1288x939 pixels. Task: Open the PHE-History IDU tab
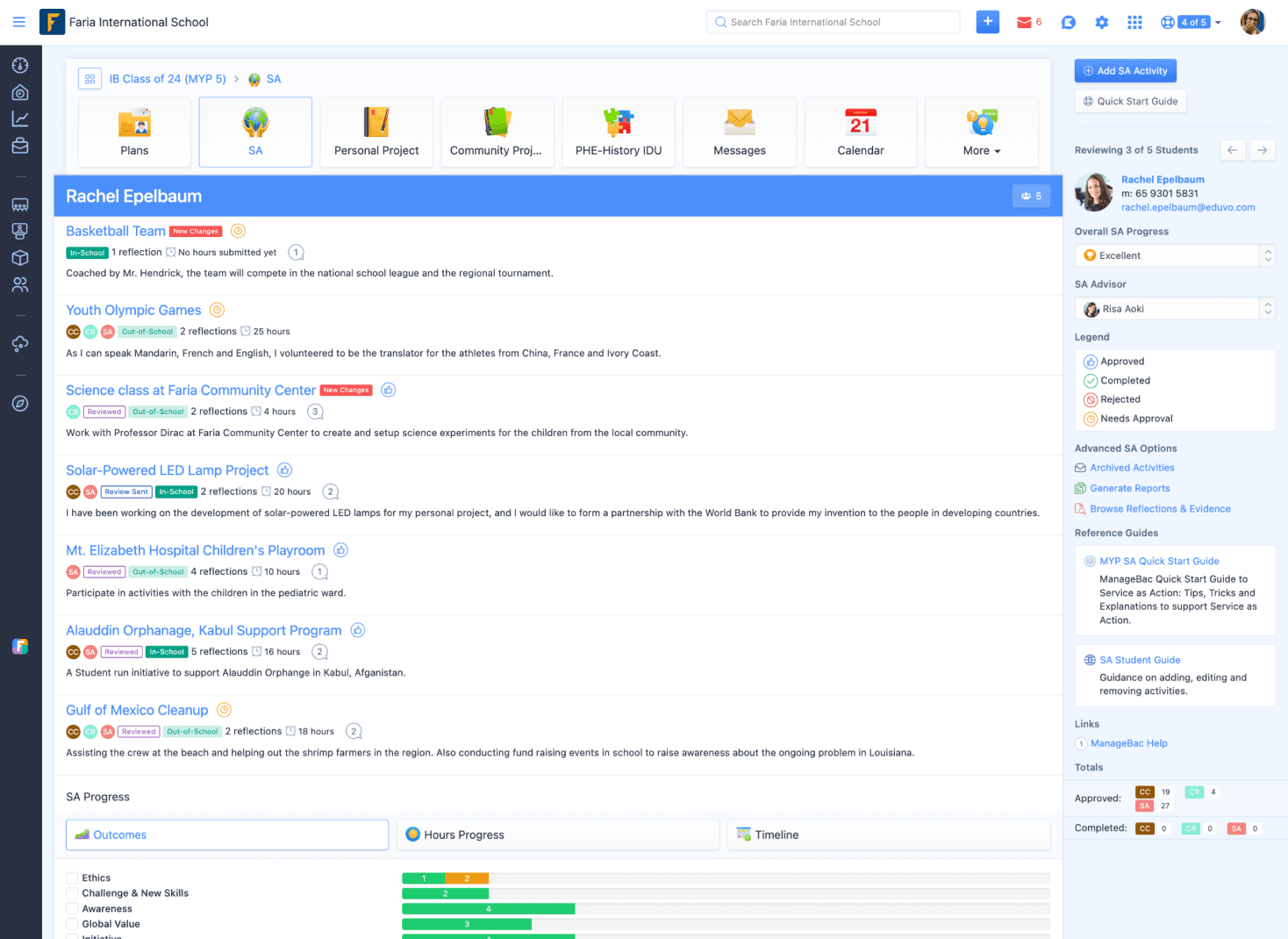coord(619,132)
